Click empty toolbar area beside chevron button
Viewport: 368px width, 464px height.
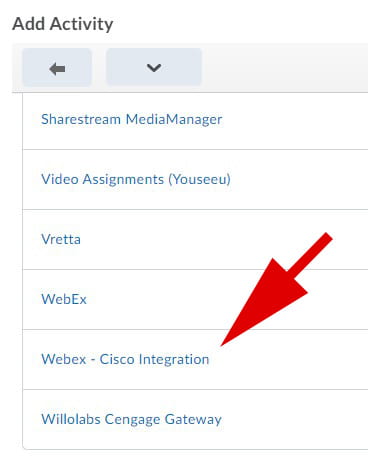283,68
